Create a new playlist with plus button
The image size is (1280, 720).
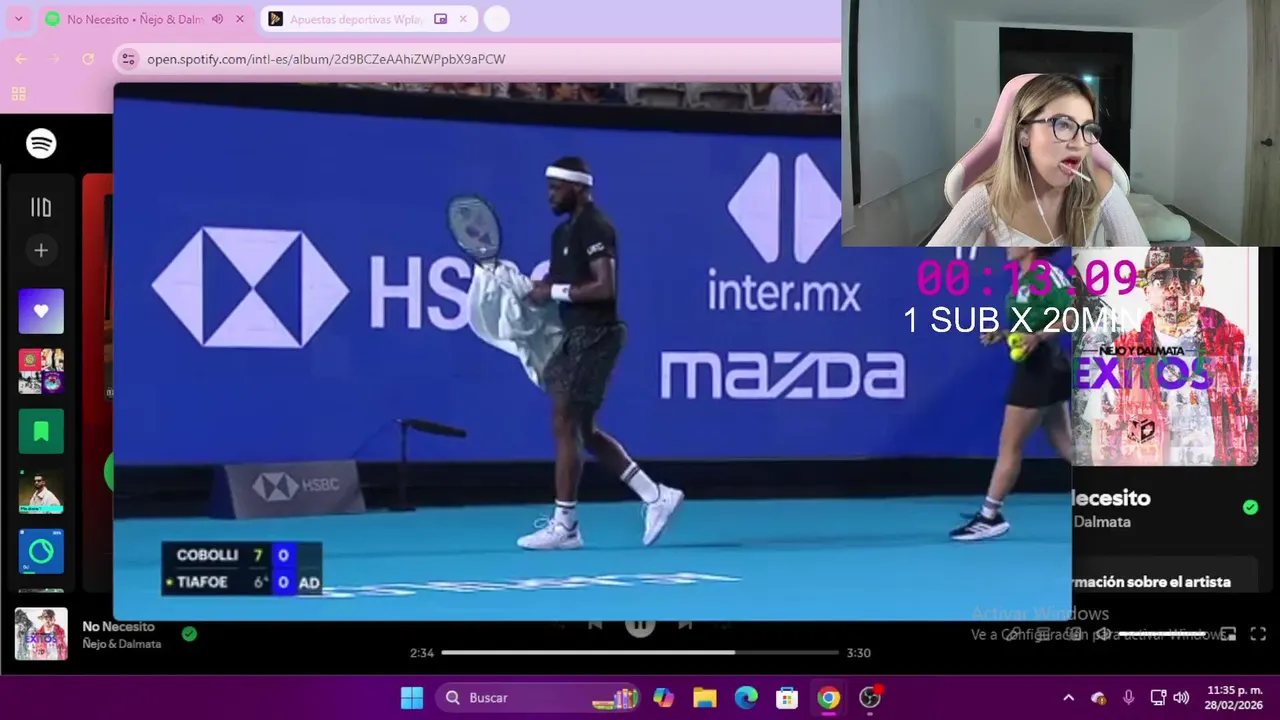click(41, 250)
